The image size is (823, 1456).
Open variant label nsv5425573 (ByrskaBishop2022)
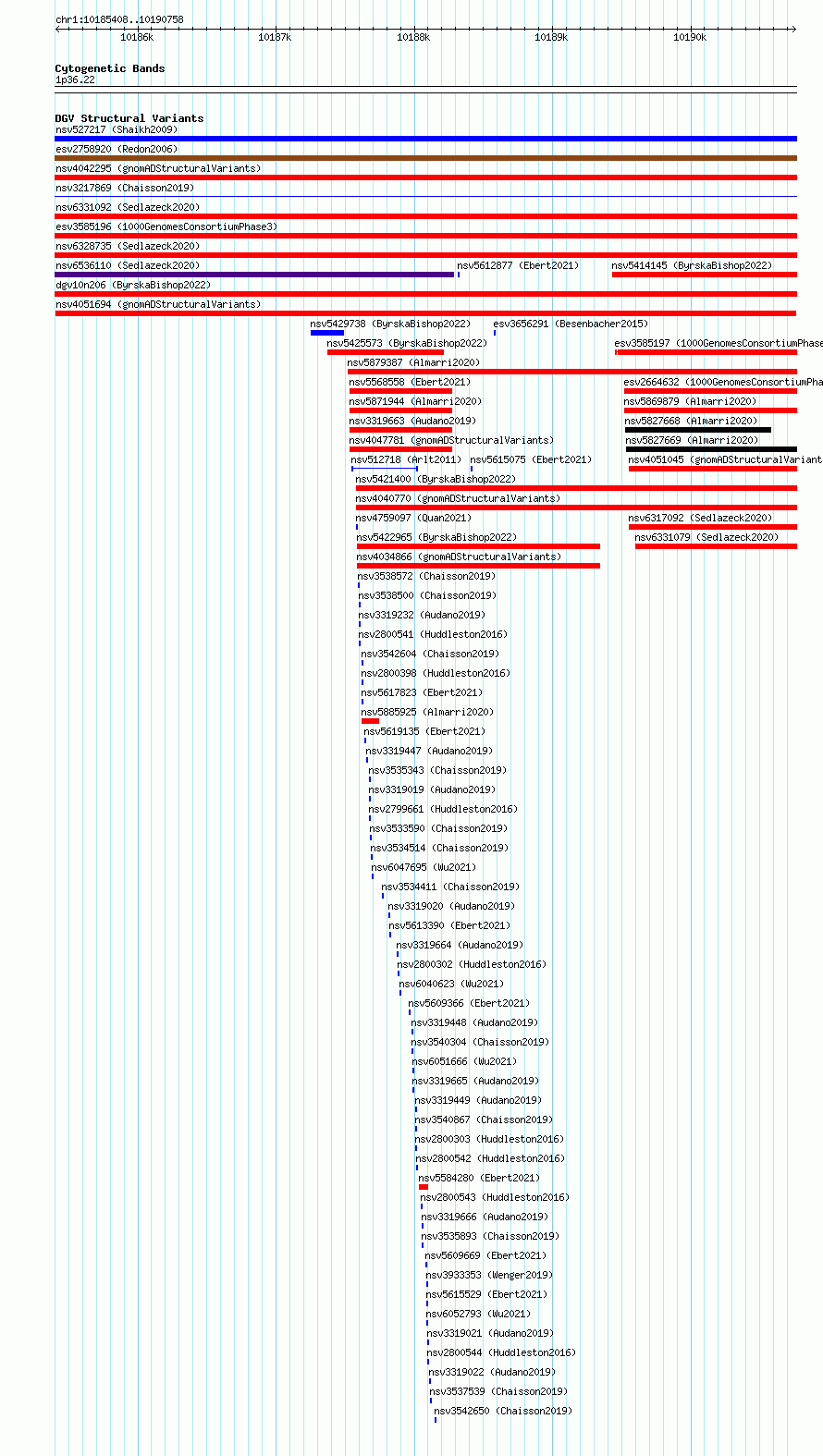407,343
